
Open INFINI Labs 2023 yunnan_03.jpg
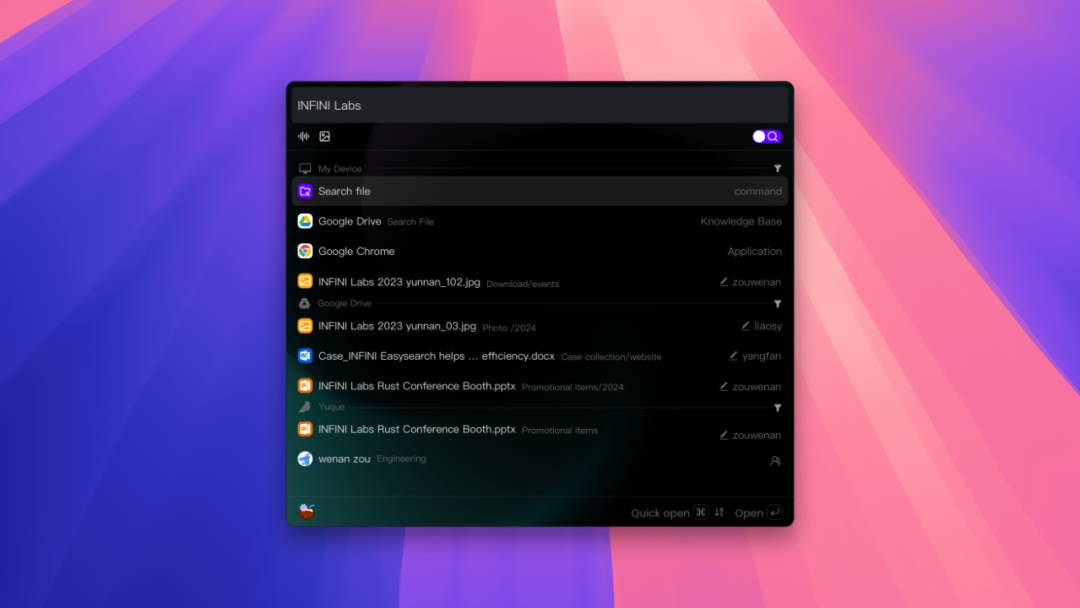[540, 326]
